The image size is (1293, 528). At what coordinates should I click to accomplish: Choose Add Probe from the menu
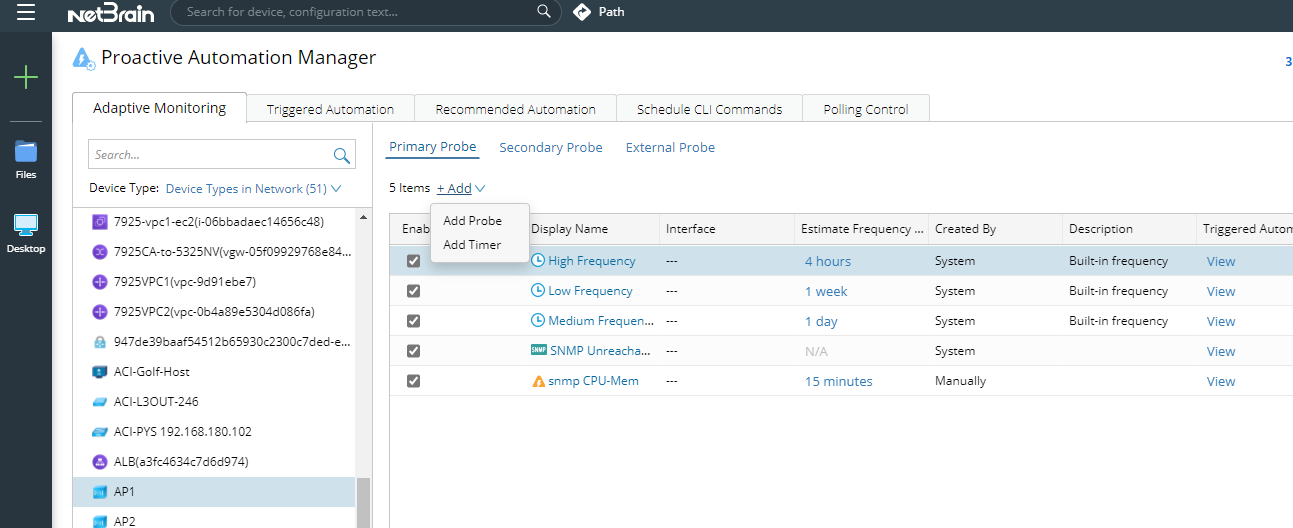click(x=472, y=221)
